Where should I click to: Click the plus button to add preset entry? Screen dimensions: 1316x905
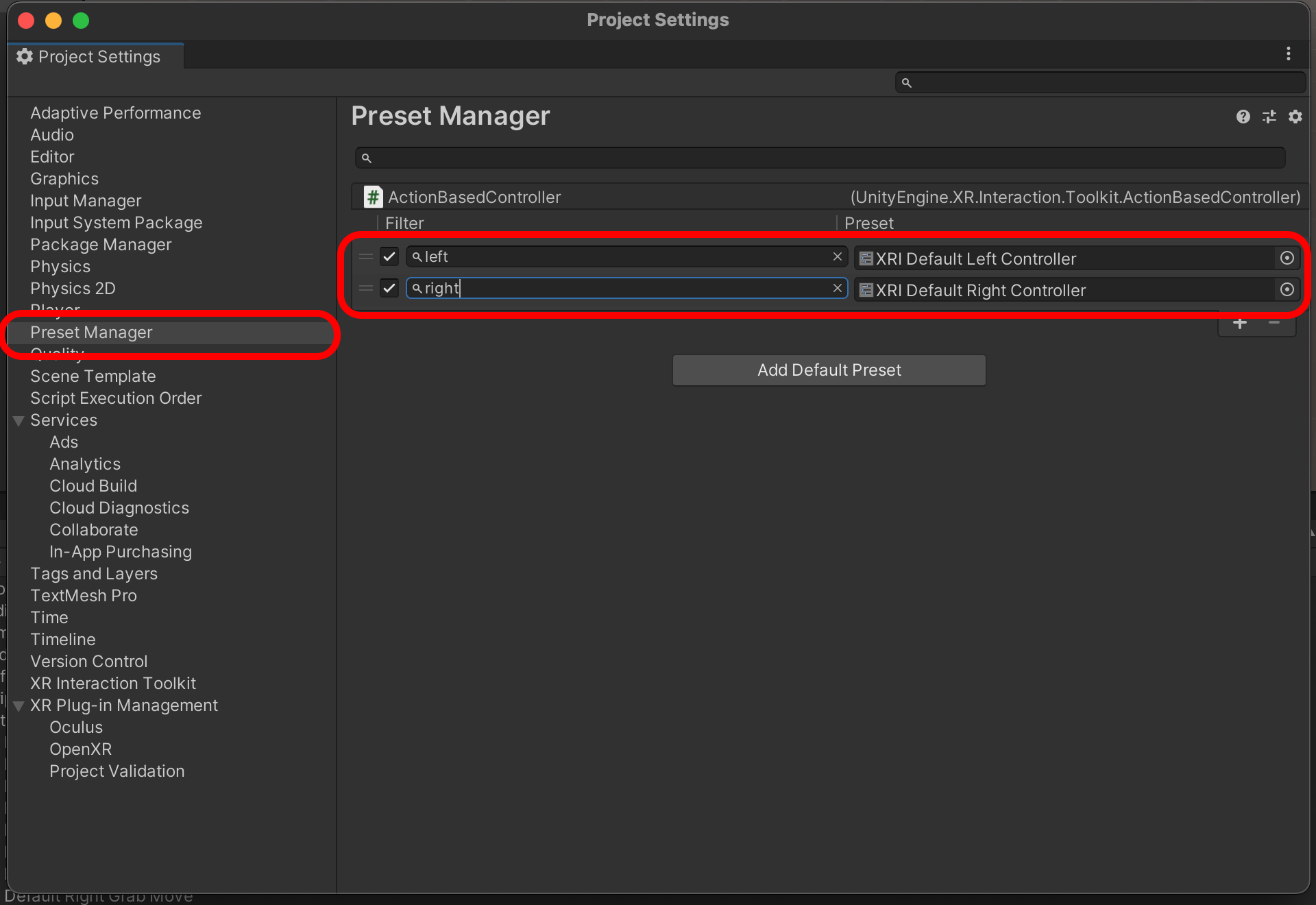pyautogui.click(x=1239, y=324)
